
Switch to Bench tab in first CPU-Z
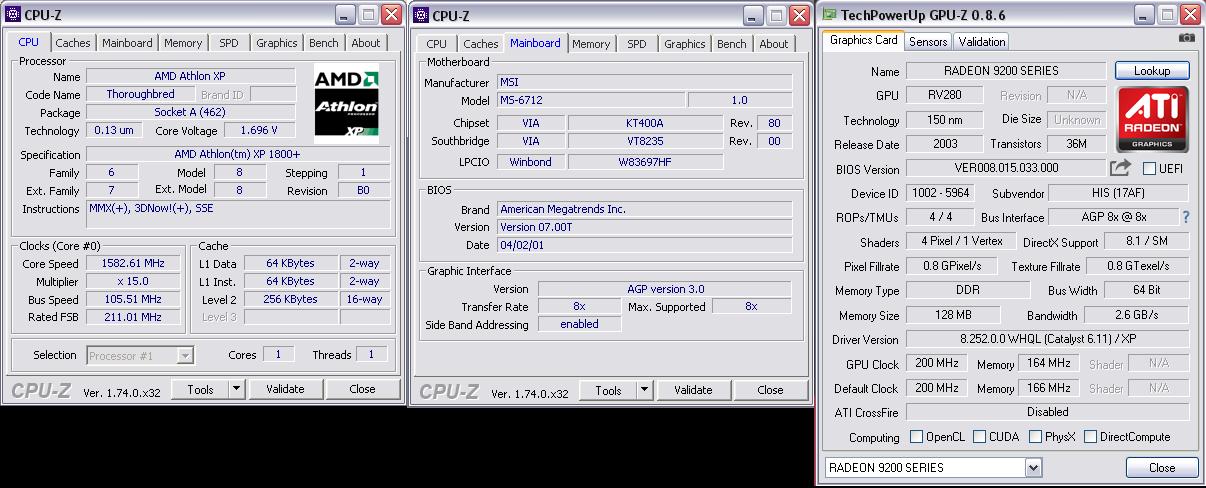[324, 43]
